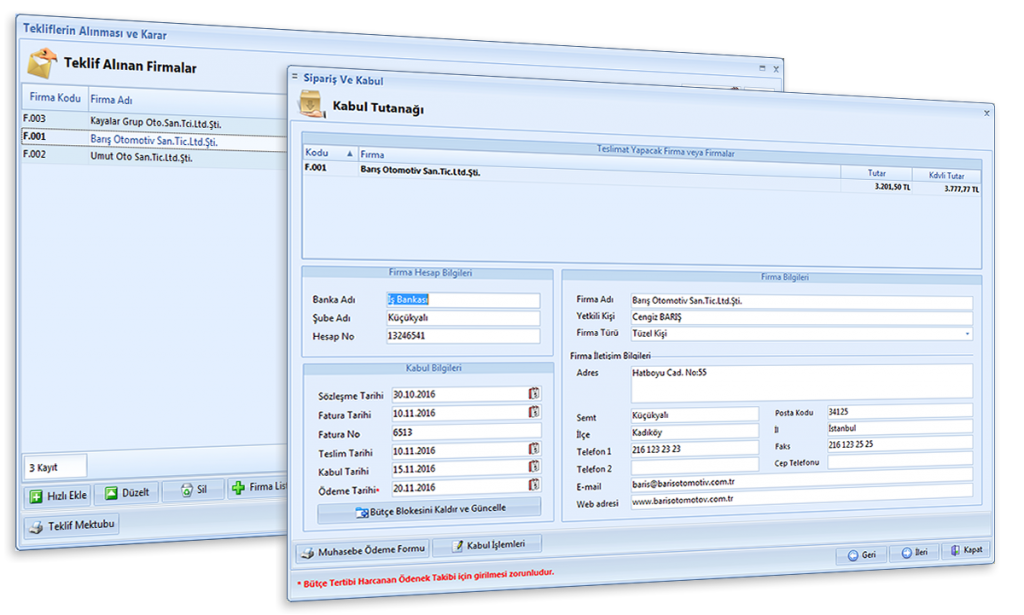Print the Teklif Mektubu letter

pos(71,526)
